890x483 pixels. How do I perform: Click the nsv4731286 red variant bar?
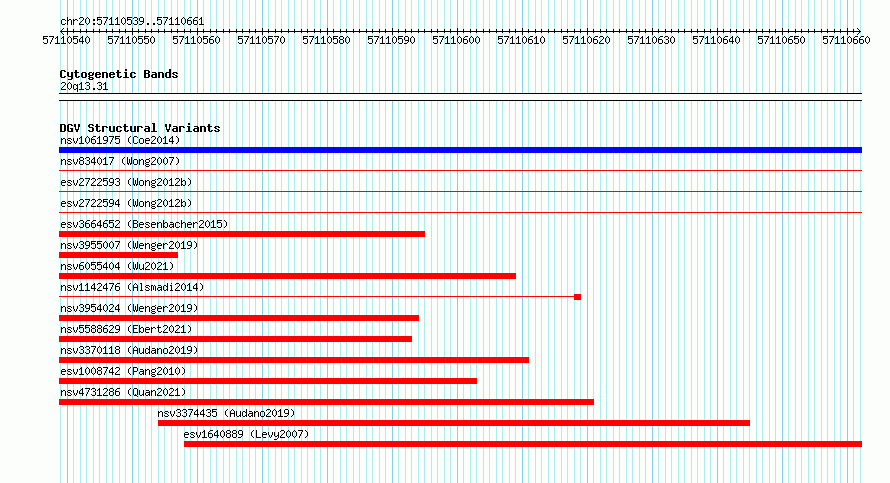[326, 402]
